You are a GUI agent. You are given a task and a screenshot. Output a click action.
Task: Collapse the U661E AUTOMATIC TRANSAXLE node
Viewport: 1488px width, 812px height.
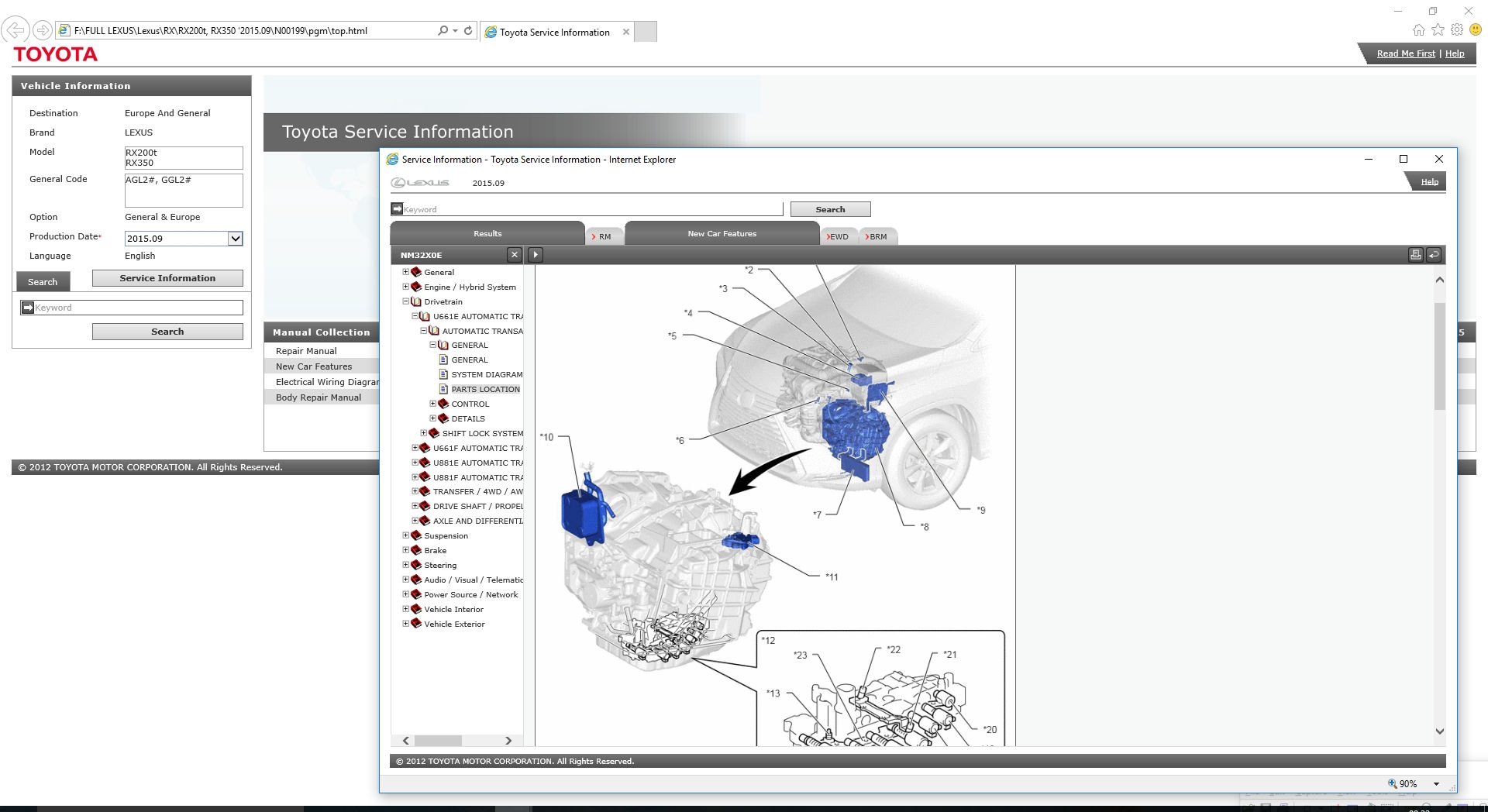[x=415, y=316]
